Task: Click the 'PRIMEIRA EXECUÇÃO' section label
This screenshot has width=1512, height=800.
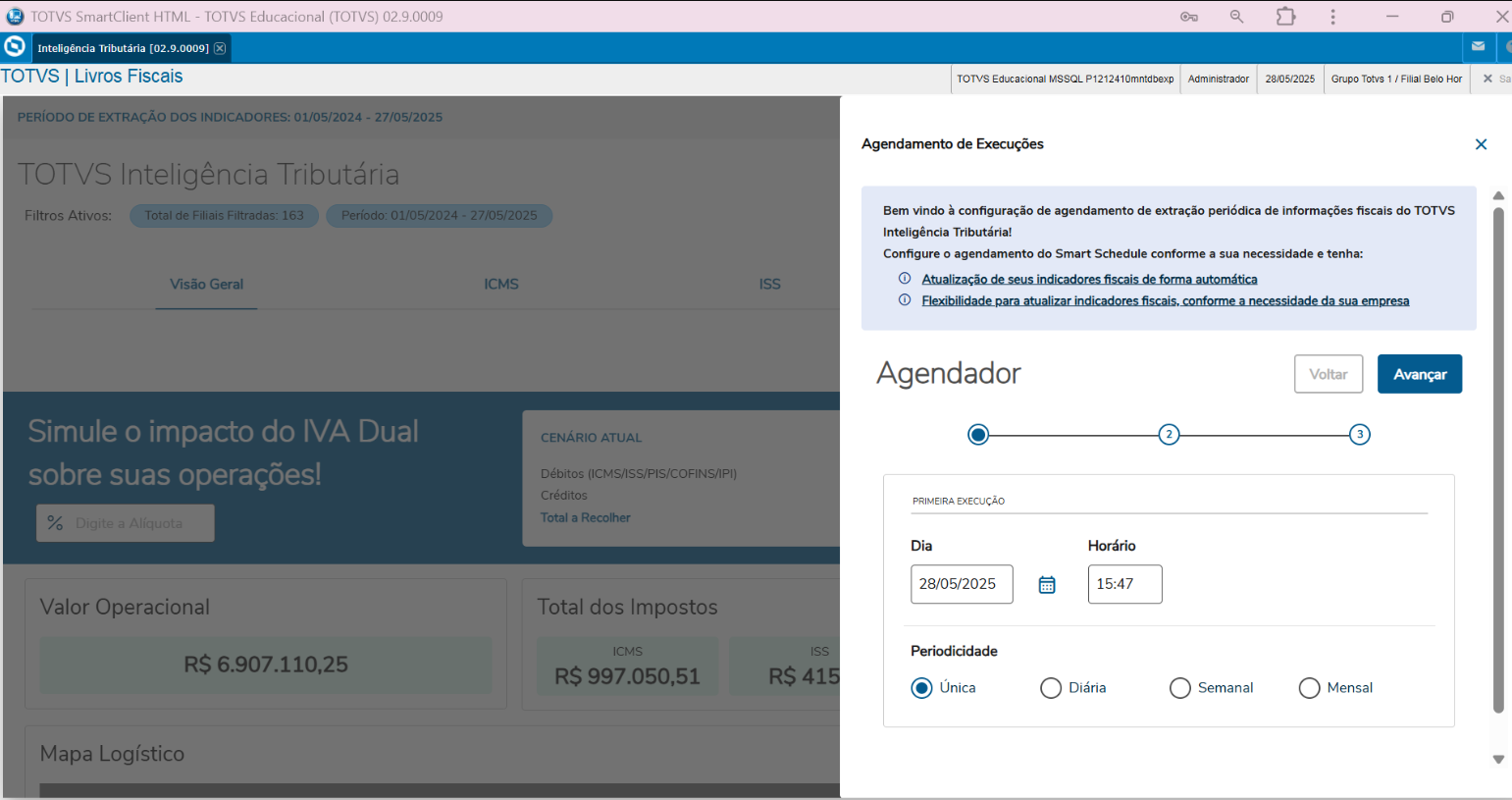Action: 959,502
